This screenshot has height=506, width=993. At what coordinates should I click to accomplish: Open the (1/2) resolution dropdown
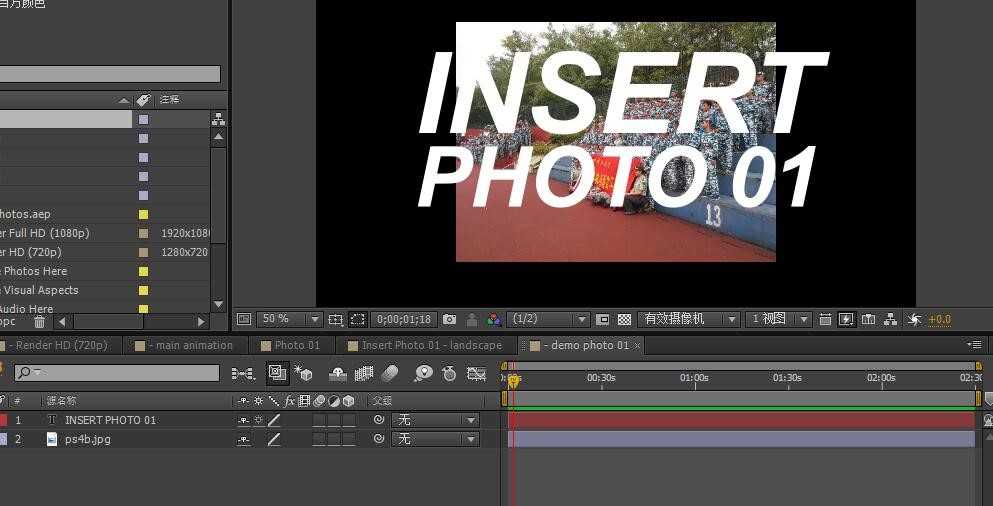549,320
